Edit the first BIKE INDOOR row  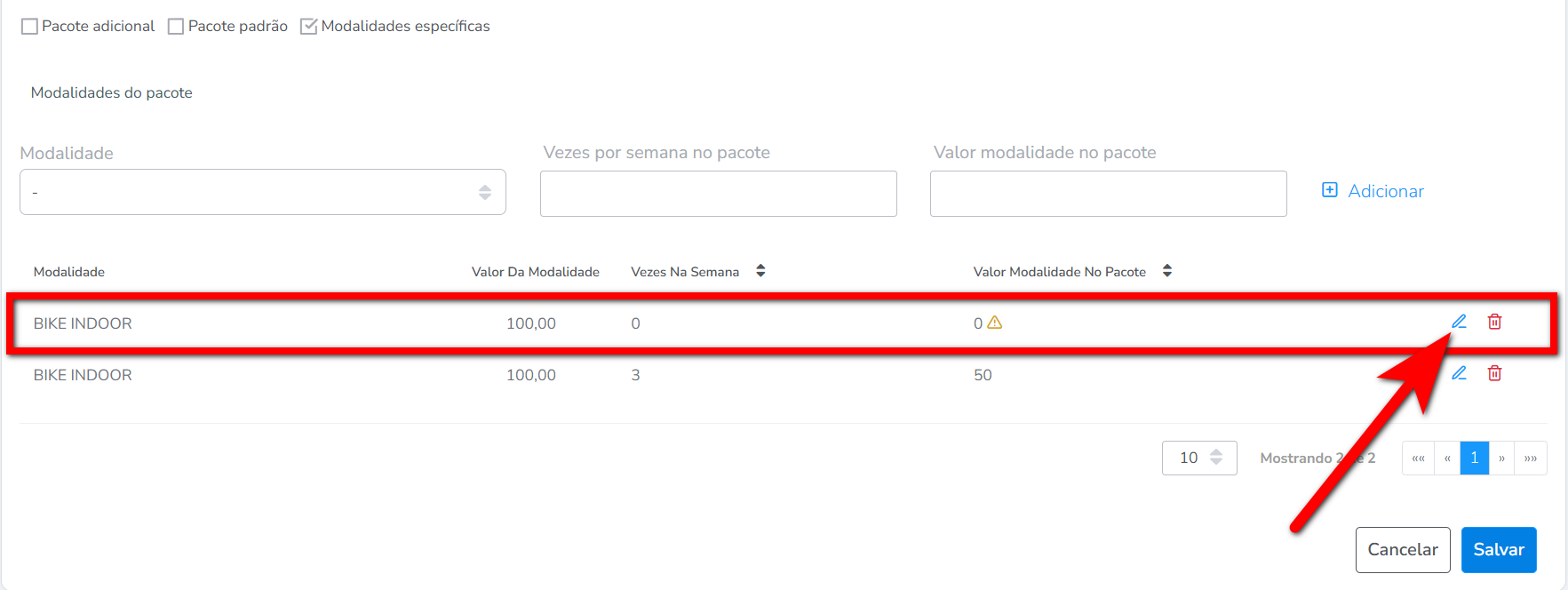[x=1459, y=322]
